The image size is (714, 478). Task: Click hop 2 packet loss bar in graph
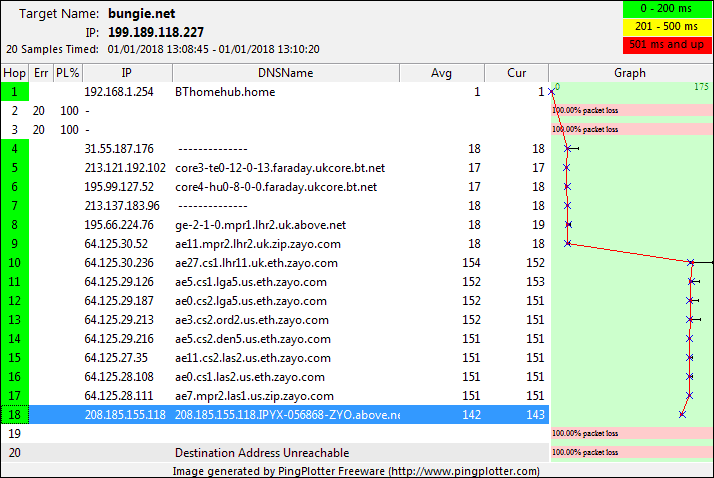[631, 110]
